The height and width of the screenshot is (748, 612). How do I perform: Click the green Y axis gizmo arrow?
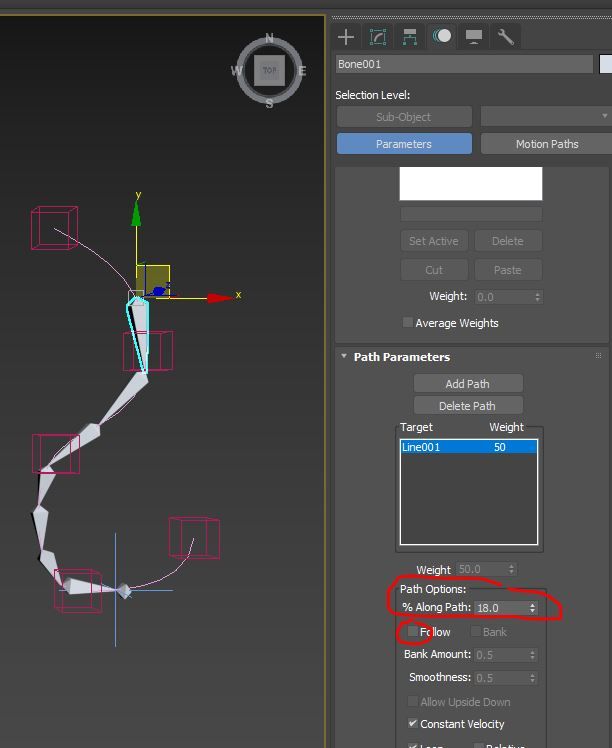[136, 213]
